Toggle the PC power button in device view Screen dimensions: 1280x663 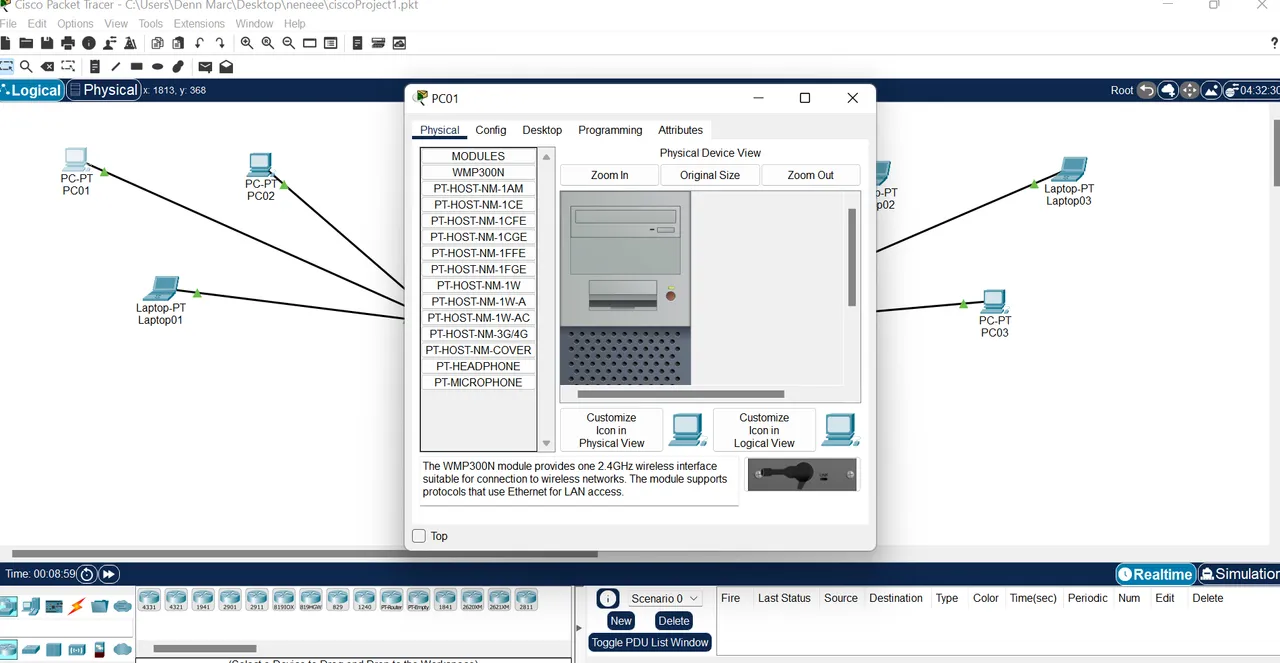click(670, 295)
